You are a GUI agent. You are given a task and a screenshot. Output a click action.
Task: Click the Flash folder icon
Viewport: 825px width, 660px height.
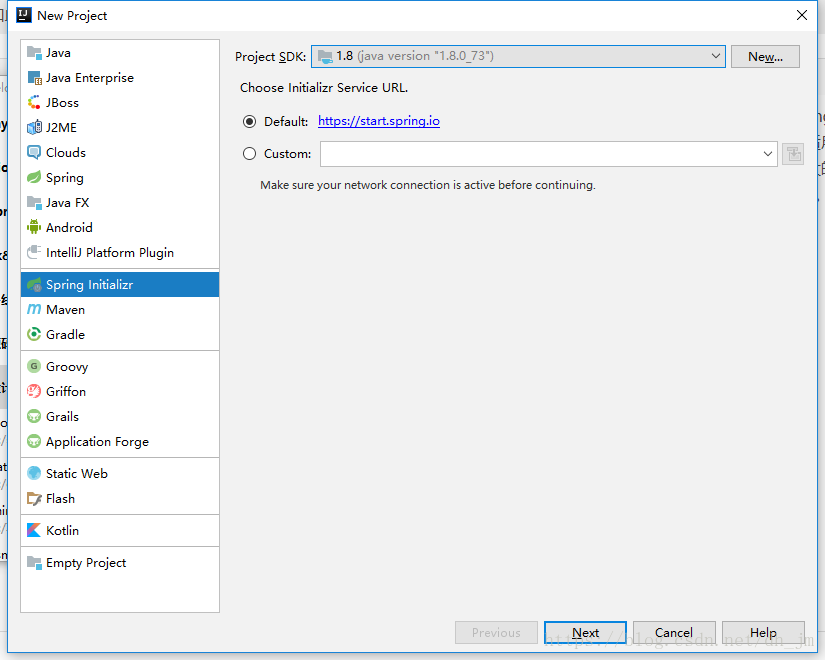pyautogui.click(x=34, y=498)
